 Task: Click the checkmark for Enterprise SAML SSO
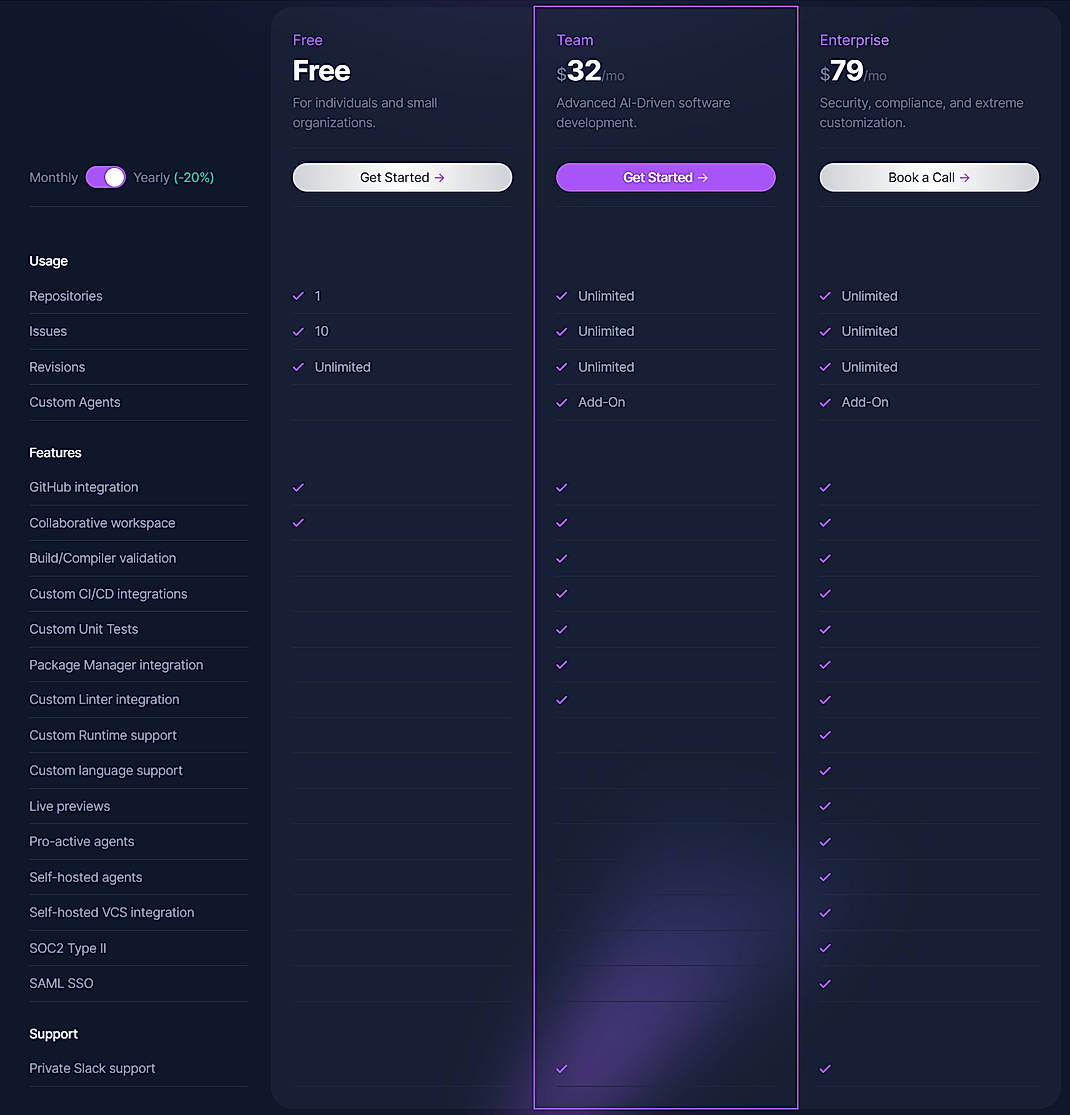(x=824, y=983)
